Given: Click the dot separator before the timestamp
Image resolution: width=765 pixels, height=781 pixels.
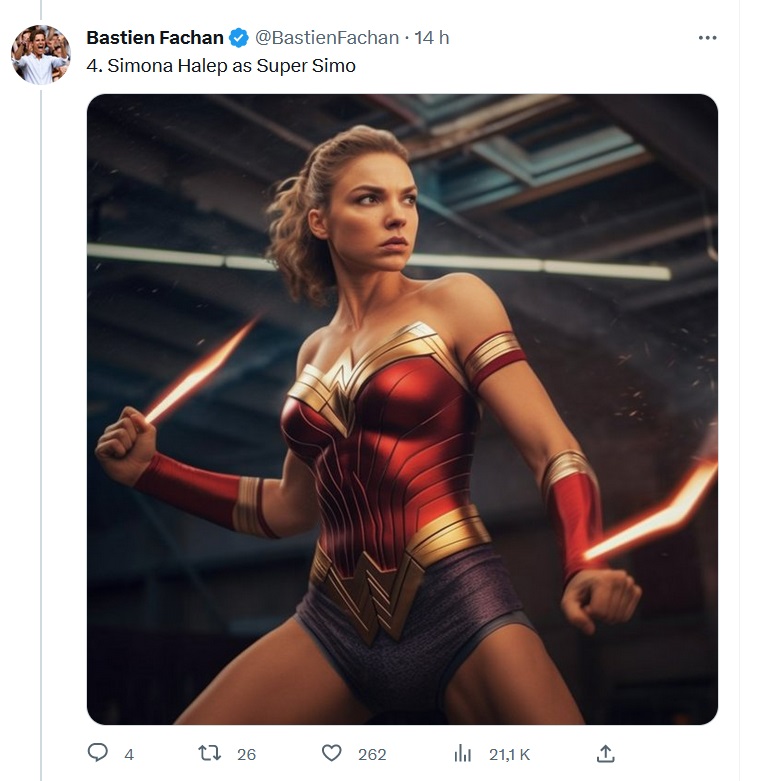Looking at the screenshot, I should [x=406, y=38].
